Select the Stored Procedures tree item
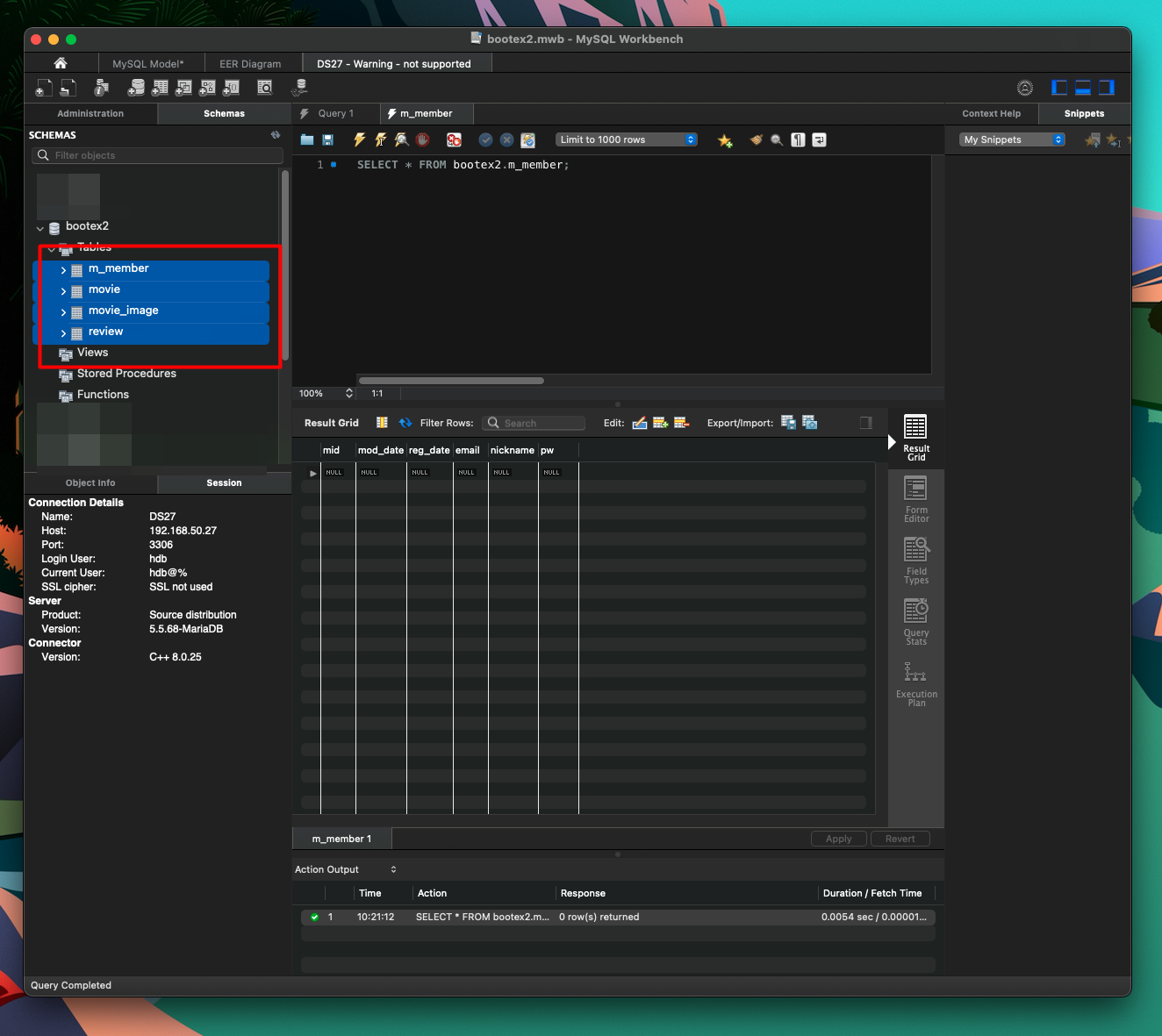Screen dimensions: 1162x1036 [126, 374]
